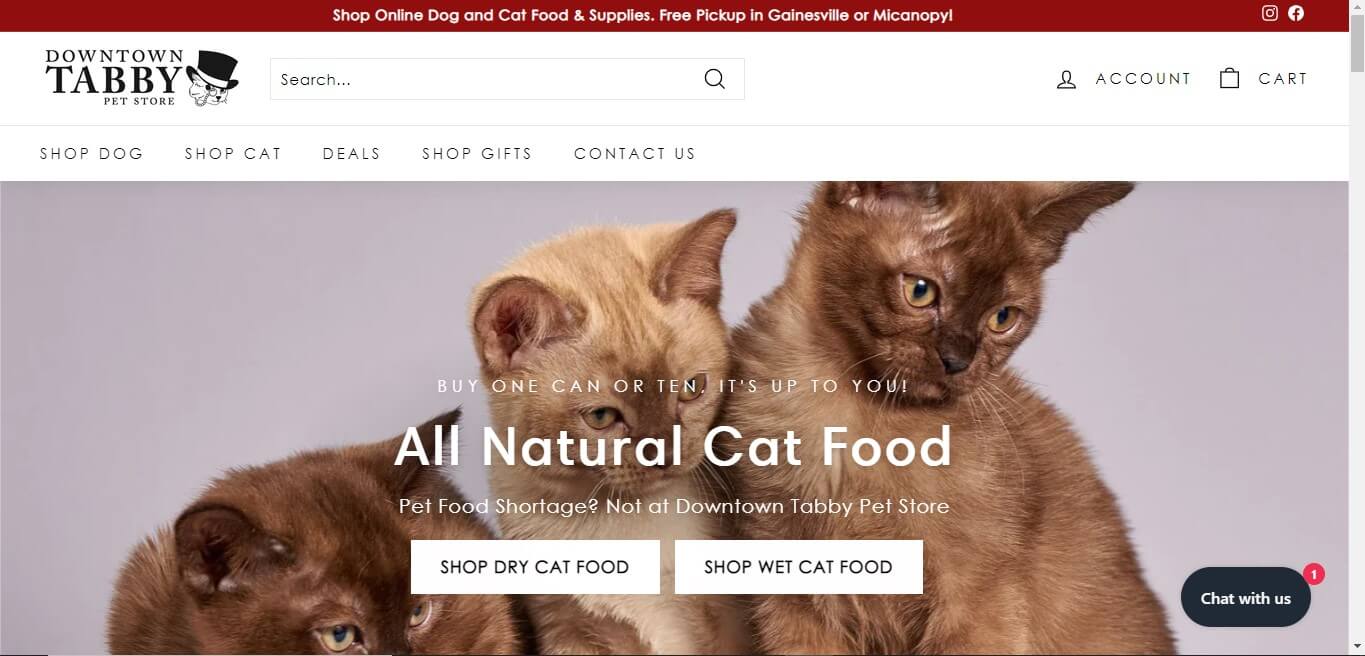Viewport: 1365px width, 656px height.
Task: Open the Shop Cat menu
Action: click(x=233, y=153)
